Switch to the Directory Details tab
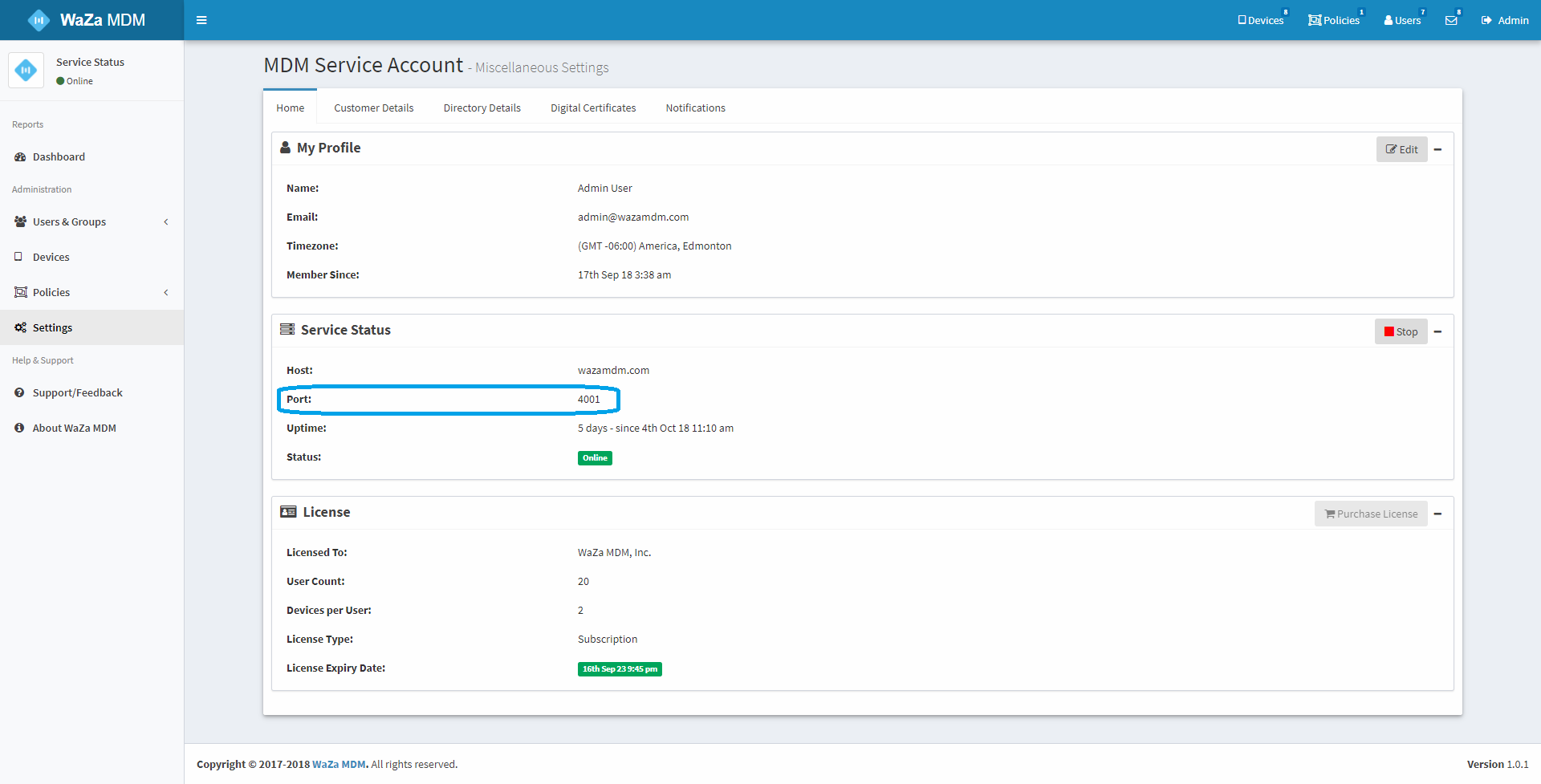Screen dimensions: 1541x784 (482, 108)
